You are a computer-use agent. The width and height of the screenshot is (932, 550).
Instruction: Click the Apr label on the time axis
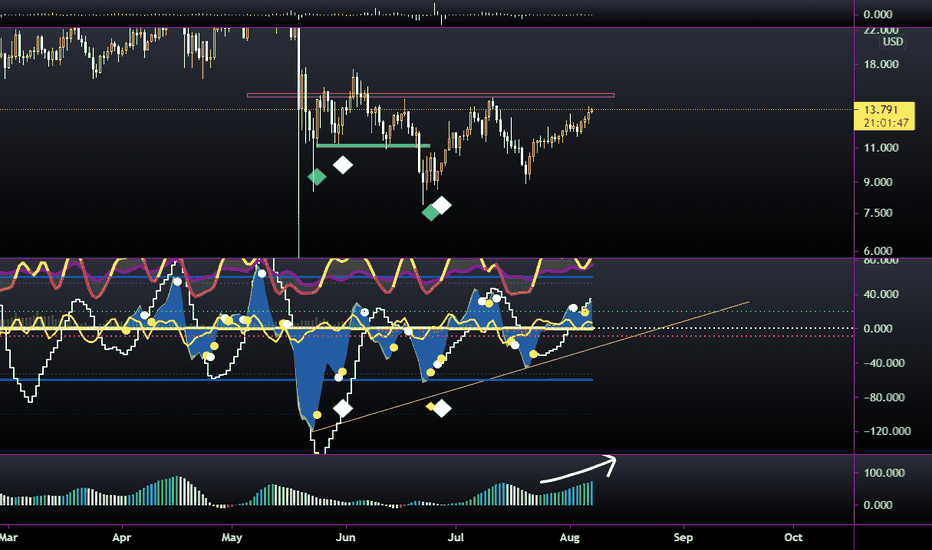tap(121, 538)
